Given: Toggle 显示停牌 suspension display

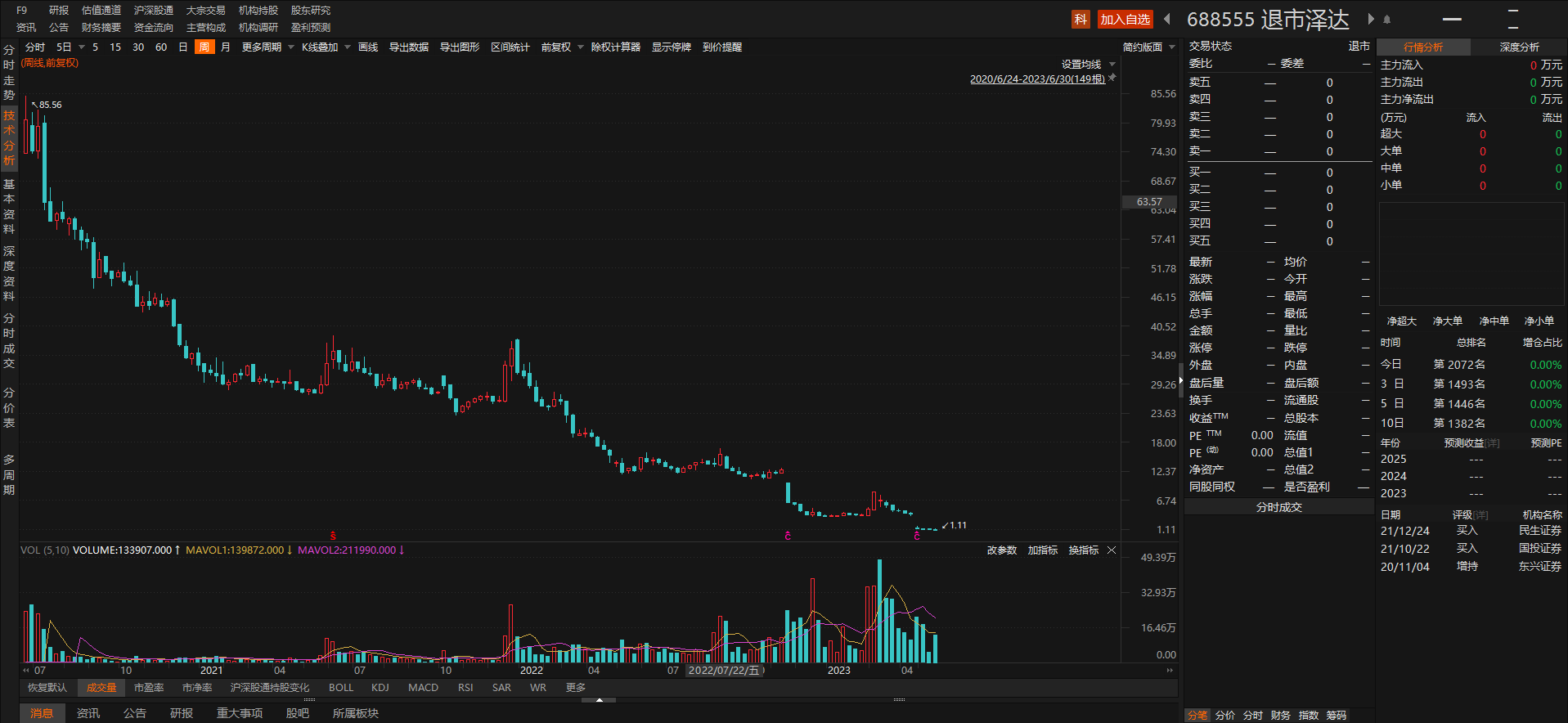Looking at the screenshot, I should pos(672,47).
